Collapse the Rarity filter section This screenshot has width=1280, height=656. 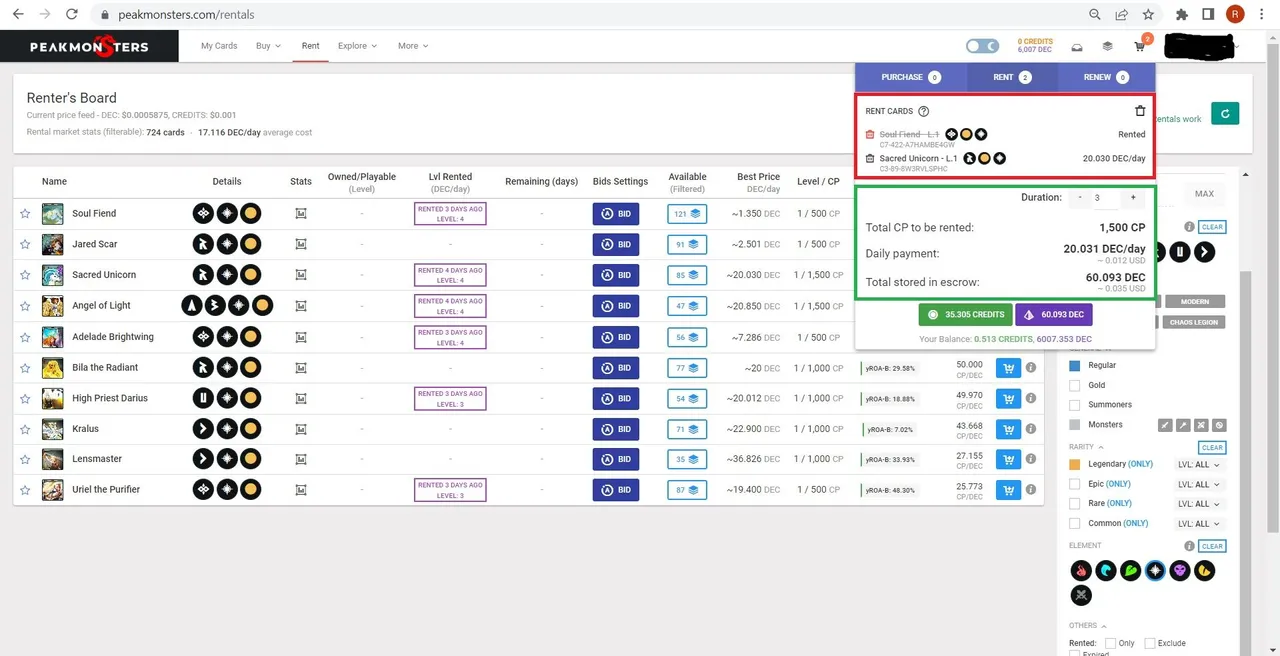(x=1086, y=447)
